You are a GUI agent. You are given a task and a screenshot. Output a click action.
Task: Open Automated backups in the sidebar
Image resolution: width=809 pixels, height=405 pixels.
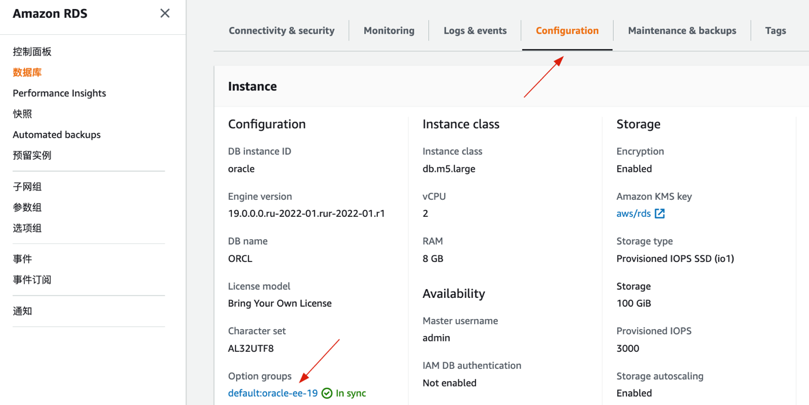click(56, 135)
